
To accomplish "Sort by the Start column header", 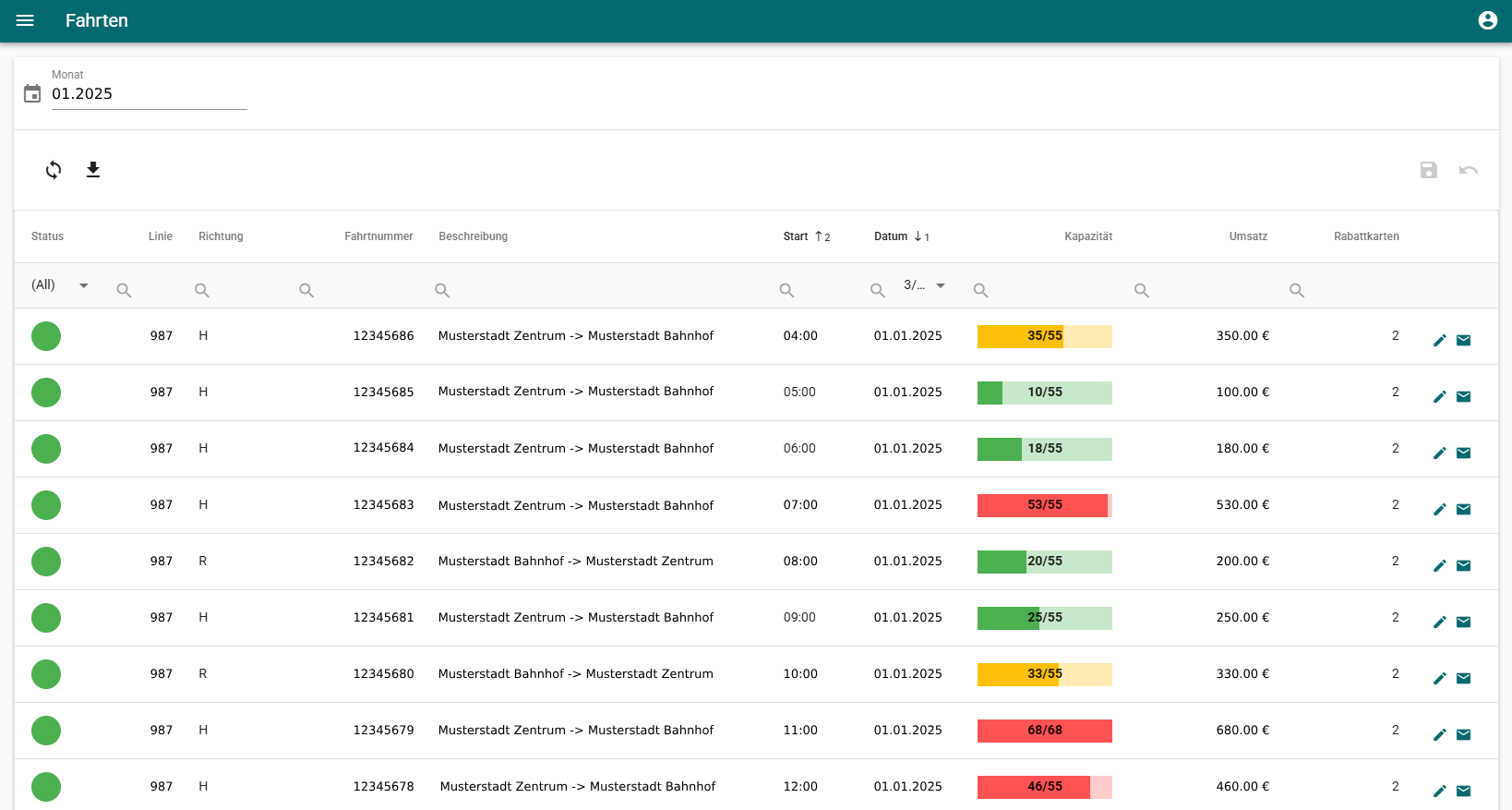I will [x=807, y=236].
